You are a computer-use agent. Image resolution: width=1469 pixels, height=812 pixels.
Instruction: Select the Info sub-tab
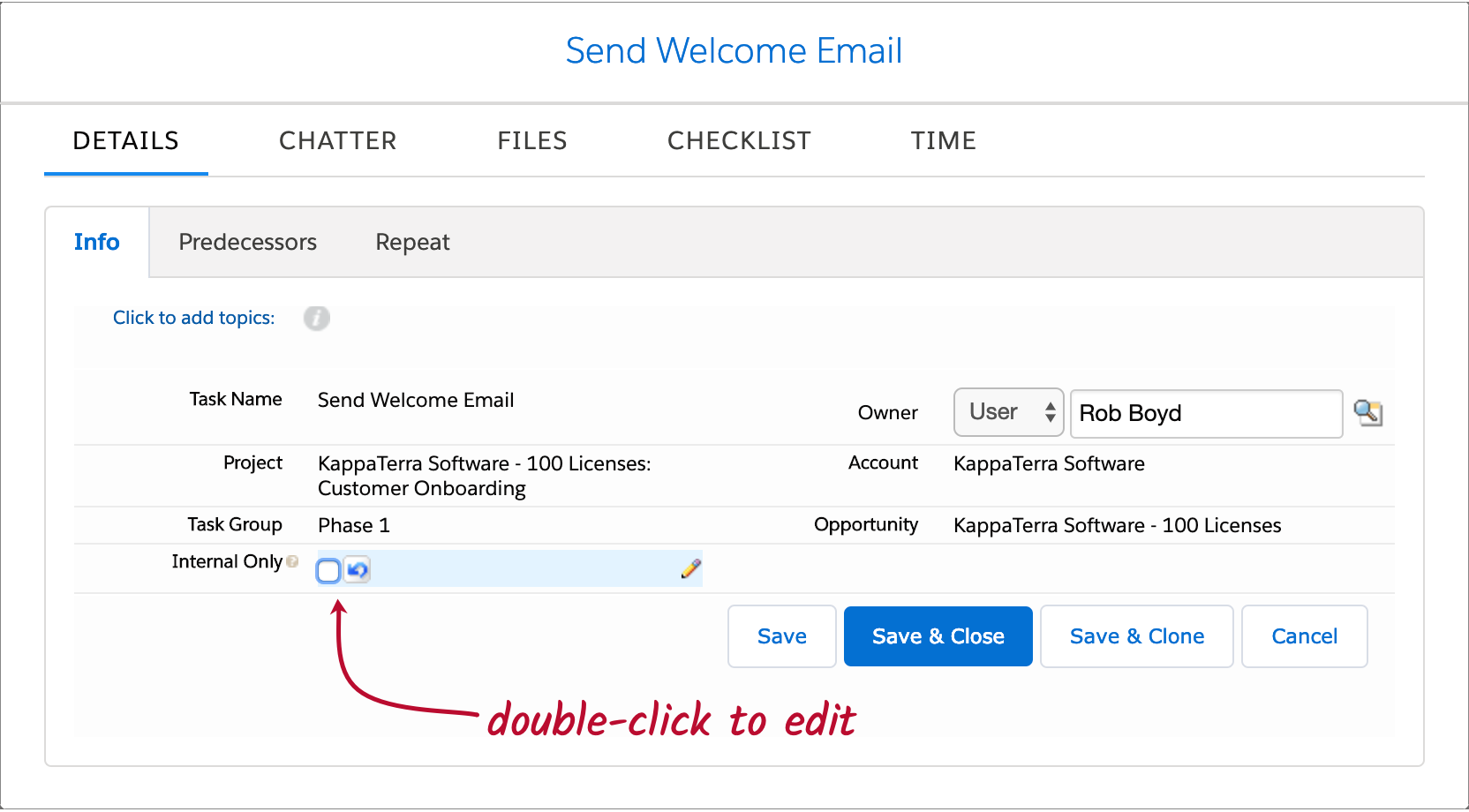[97, 242]
